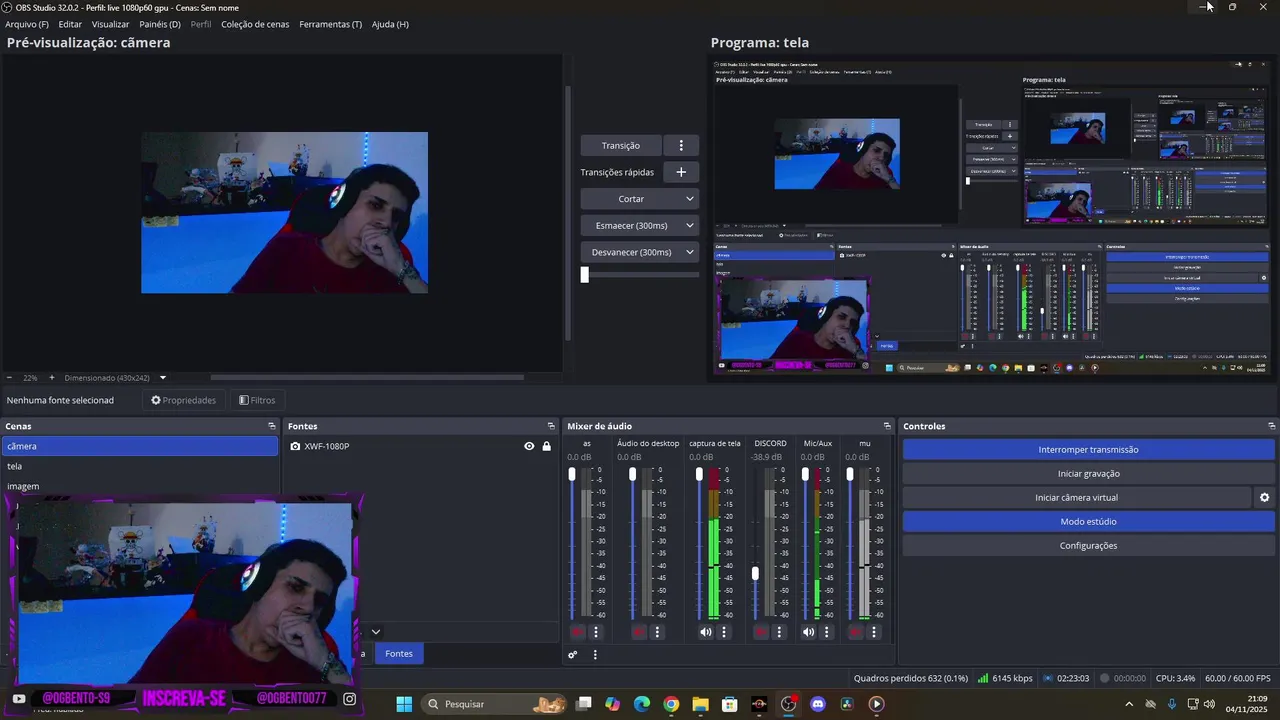Toggle Modo estúdio off
The image size is (1280, 720).
(1088, 521)
